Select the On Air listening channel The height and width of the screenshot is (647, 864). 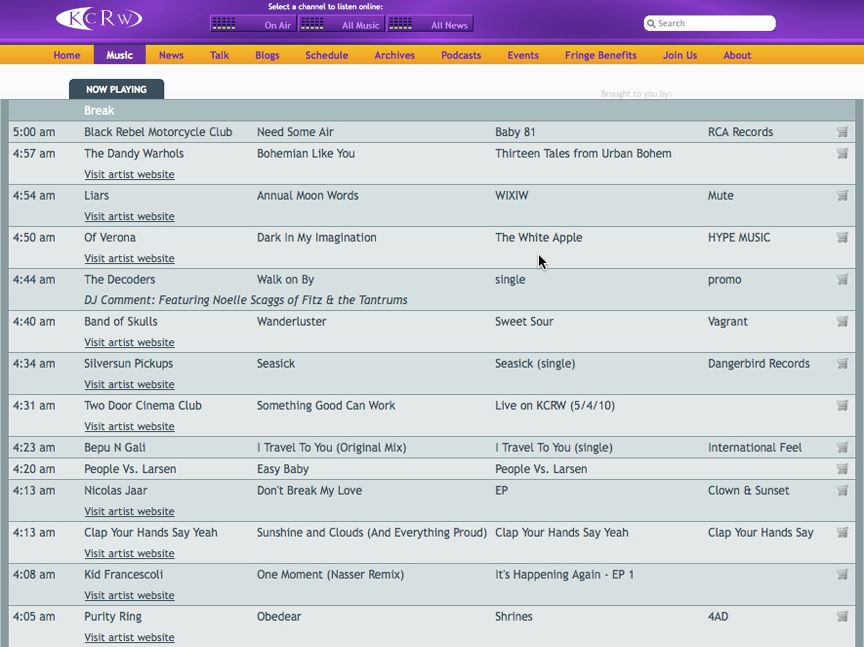[x=253, y=24]
